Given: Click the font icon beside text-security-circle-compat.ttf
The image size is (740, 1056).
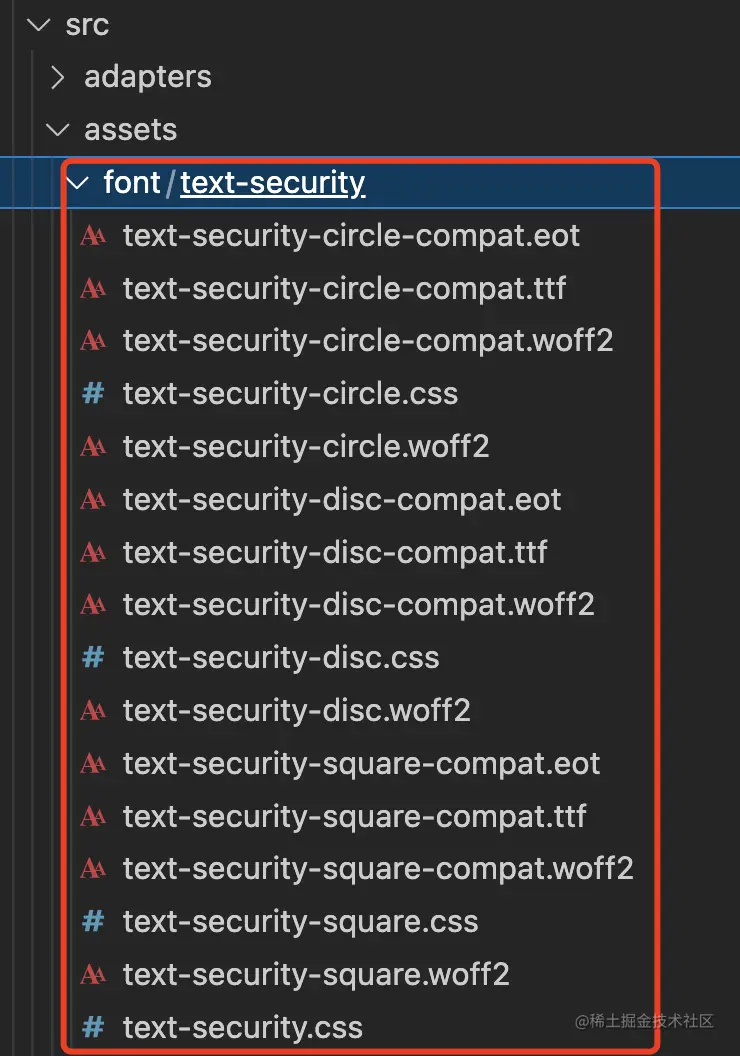Looking at the screenshot, I should [93, 288].
